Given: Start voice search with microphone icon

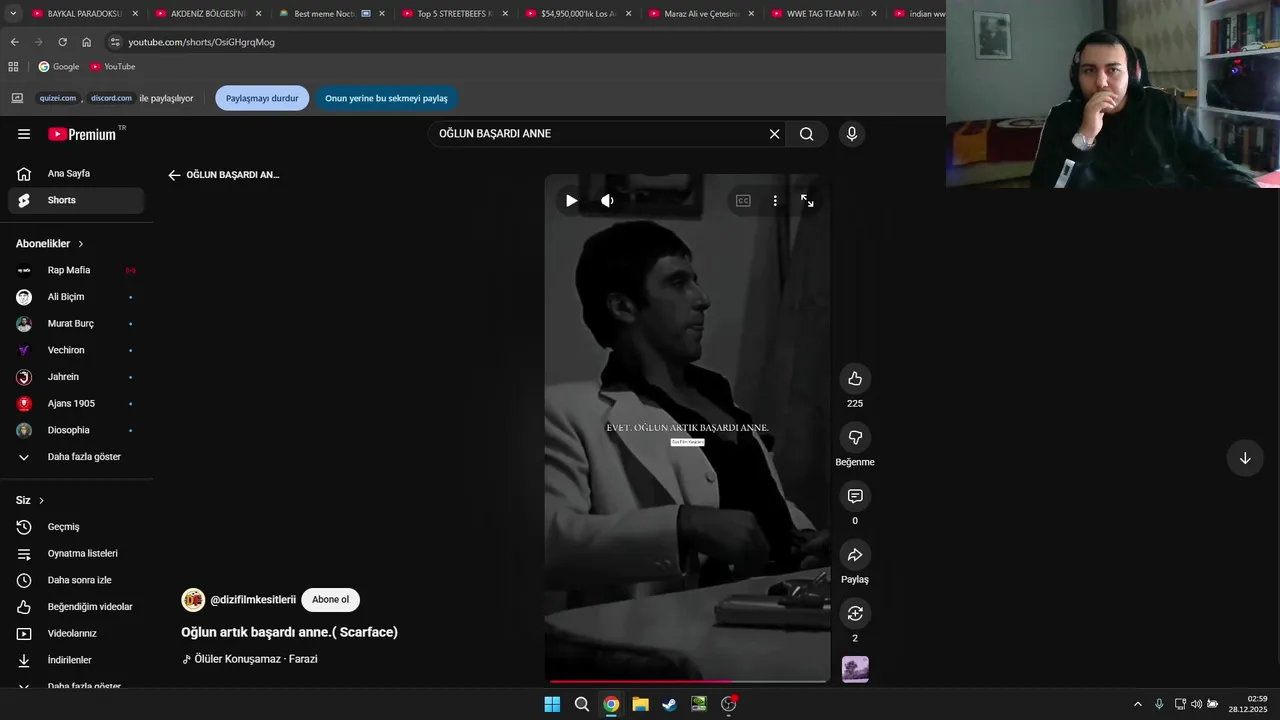Looking at the screenshot, I should (852, 134).
